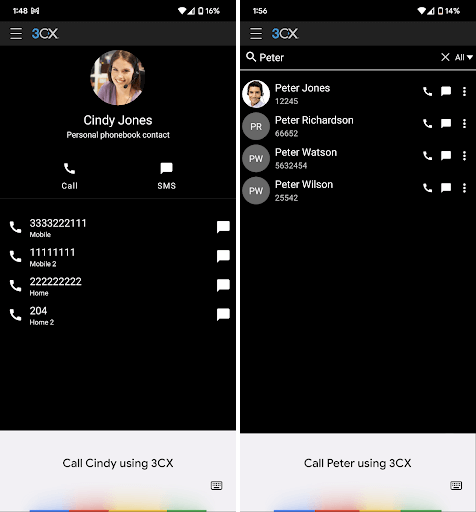View Cindy Jones profile photo
Image resolution: width=476 pixels, height=512 pixels.
(118, 78)
